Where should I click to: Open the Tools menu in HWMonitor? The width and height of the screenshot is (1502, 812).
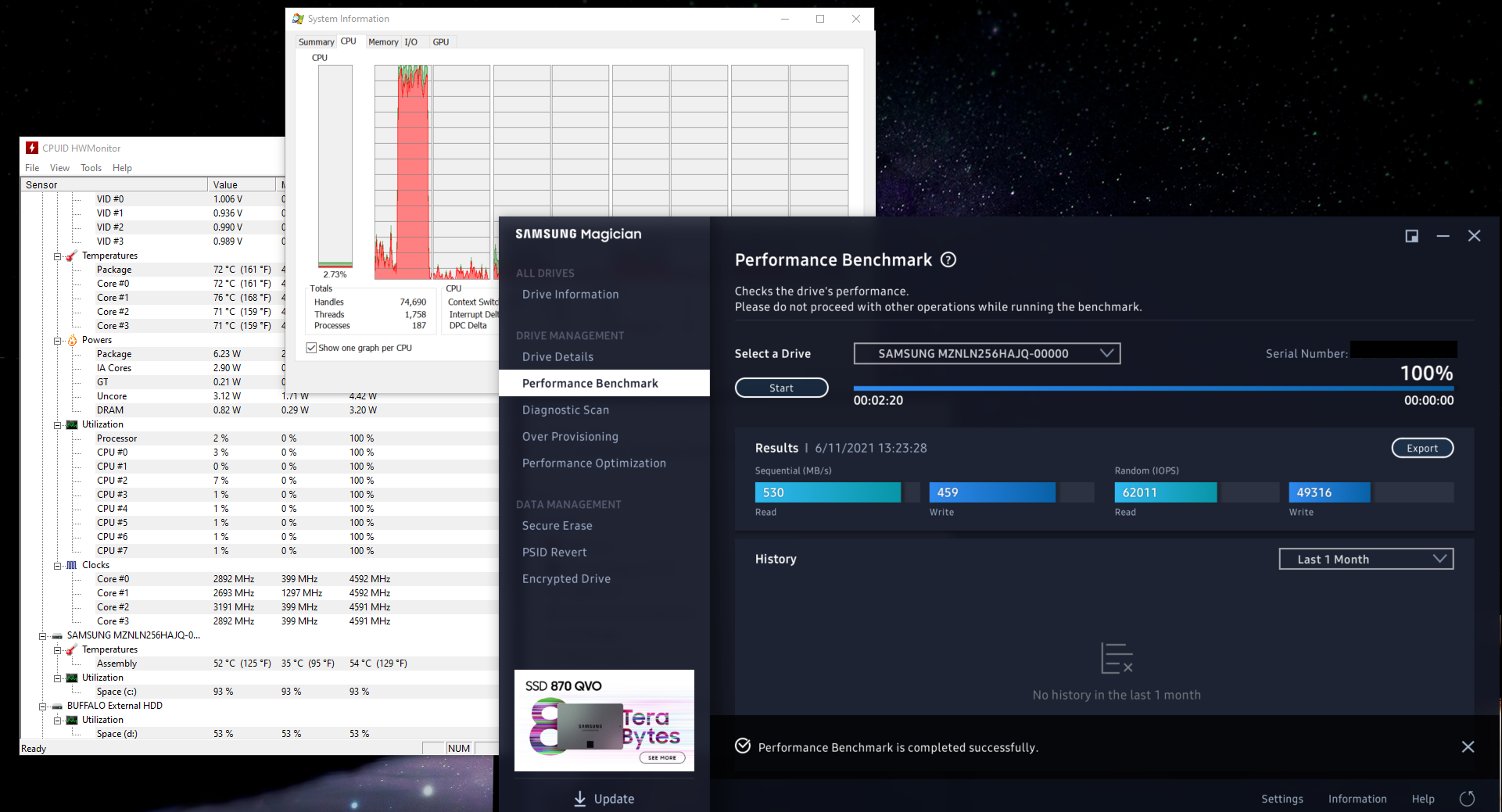tap(91, 168)
